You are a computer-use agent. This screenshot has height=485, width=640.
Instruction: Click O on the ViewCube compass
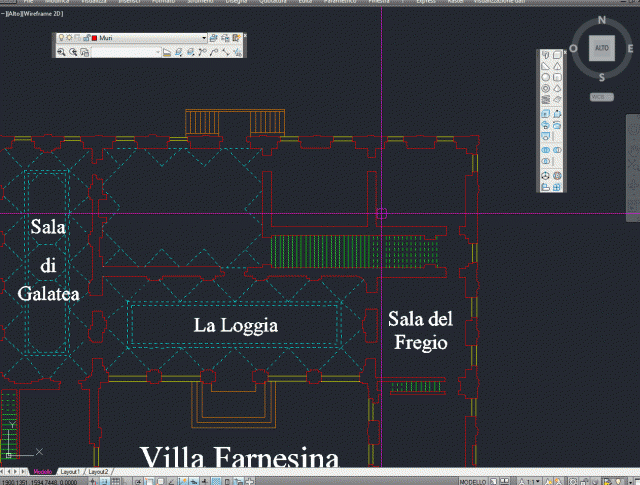click(573, 49)
